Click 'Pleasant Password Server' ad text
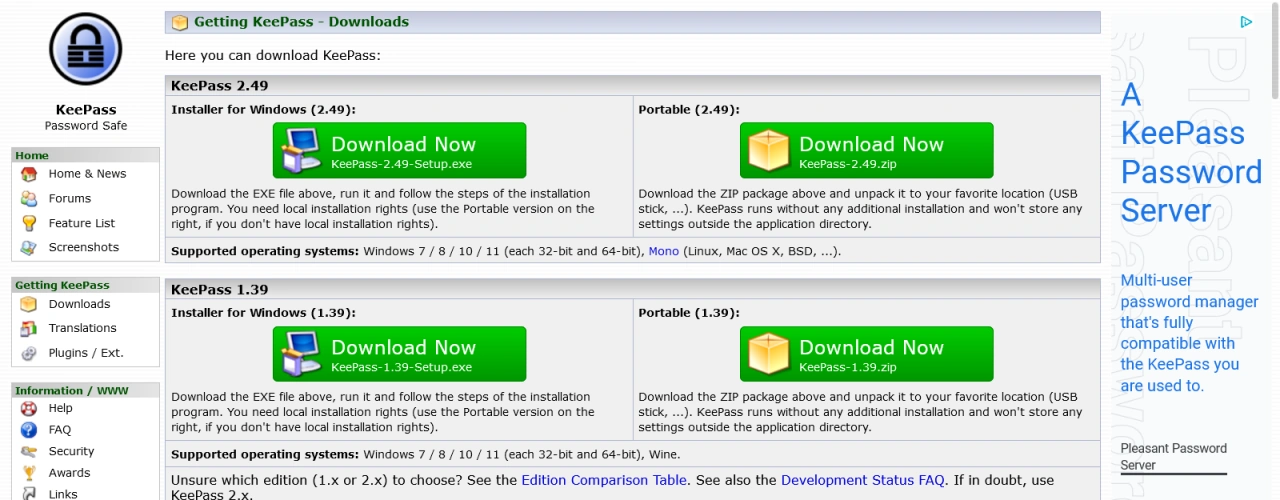The width and height of the screenshot is (1280, 500). click(x=1173, y=457)
